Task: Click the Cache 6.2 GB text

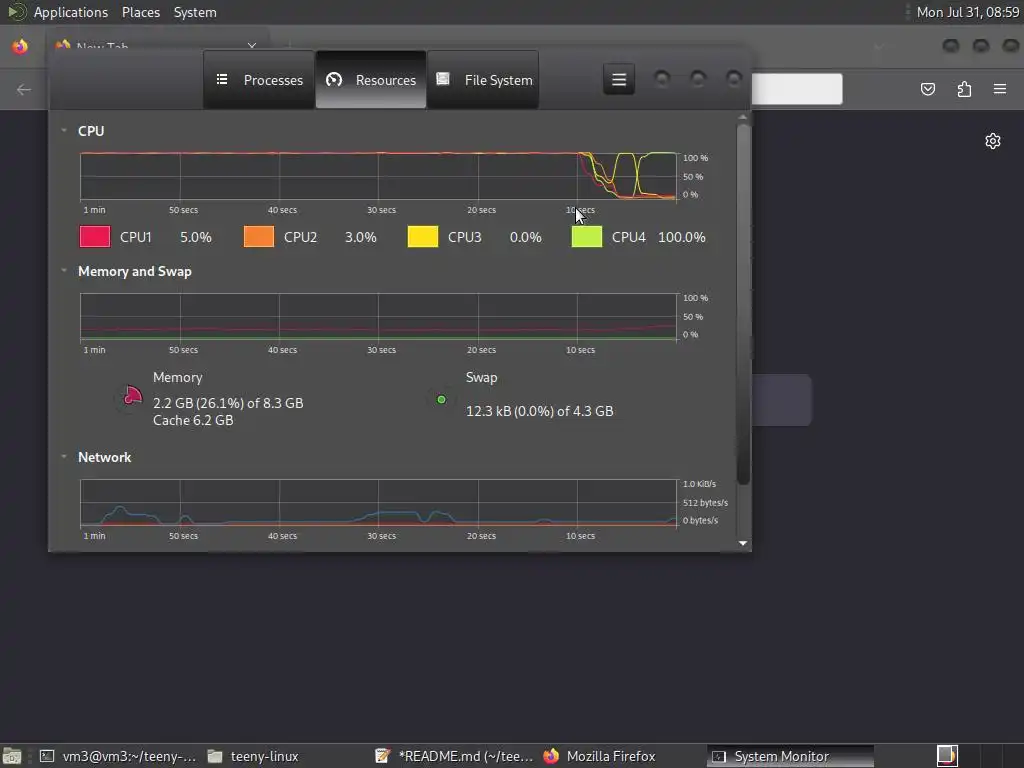Action: [193, 421]
